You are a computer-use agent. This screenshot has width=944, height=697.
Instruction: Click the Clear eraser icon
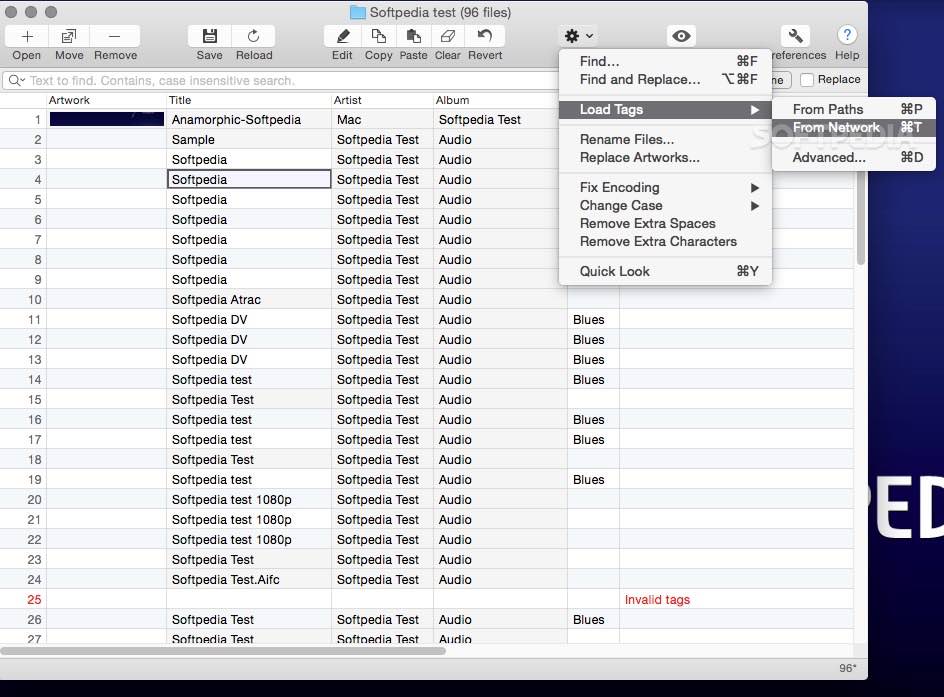pyautogui.click(x=447, y=36)
